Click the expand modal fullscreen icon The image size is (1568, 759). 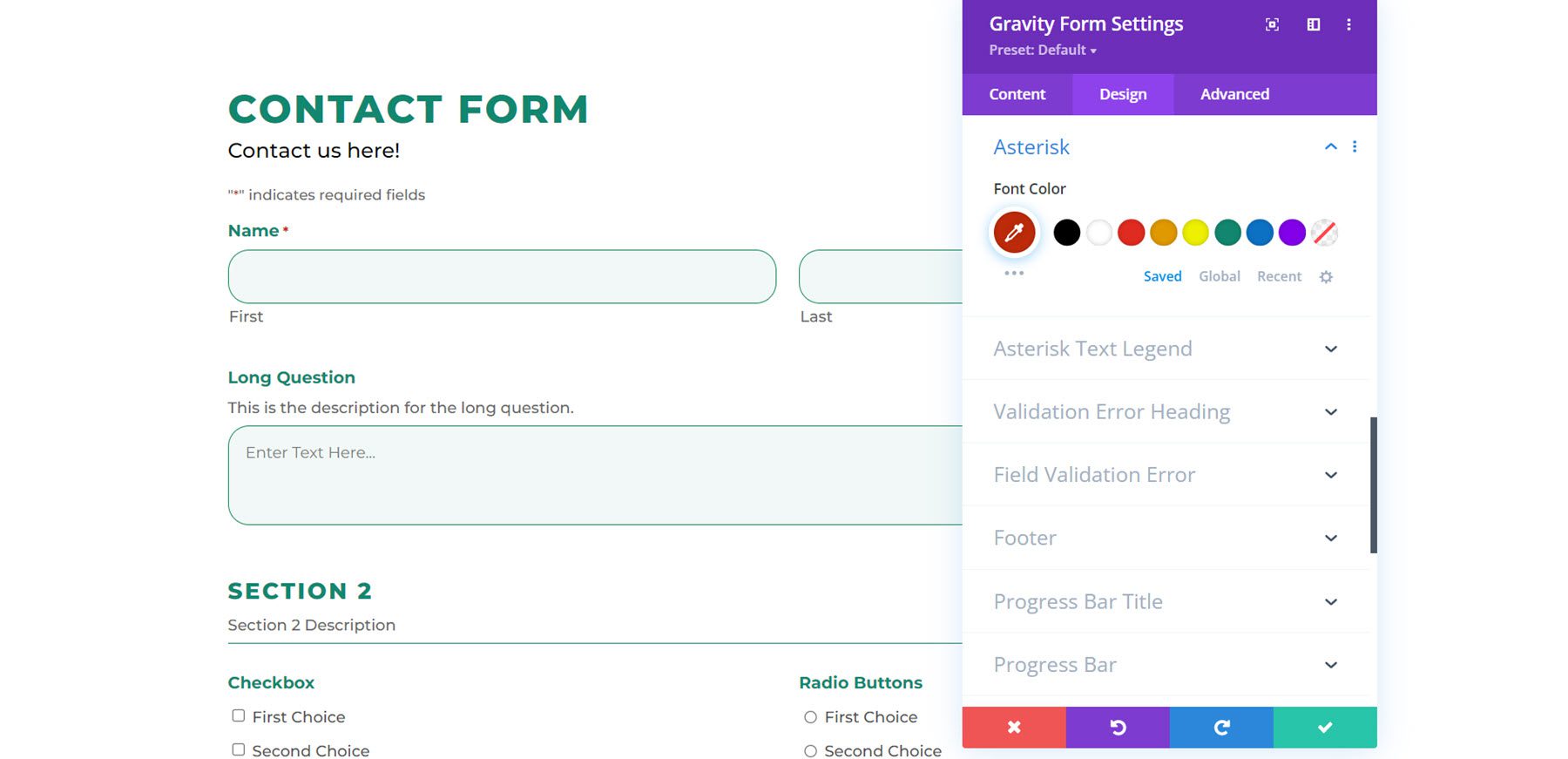click(1272, 24)
